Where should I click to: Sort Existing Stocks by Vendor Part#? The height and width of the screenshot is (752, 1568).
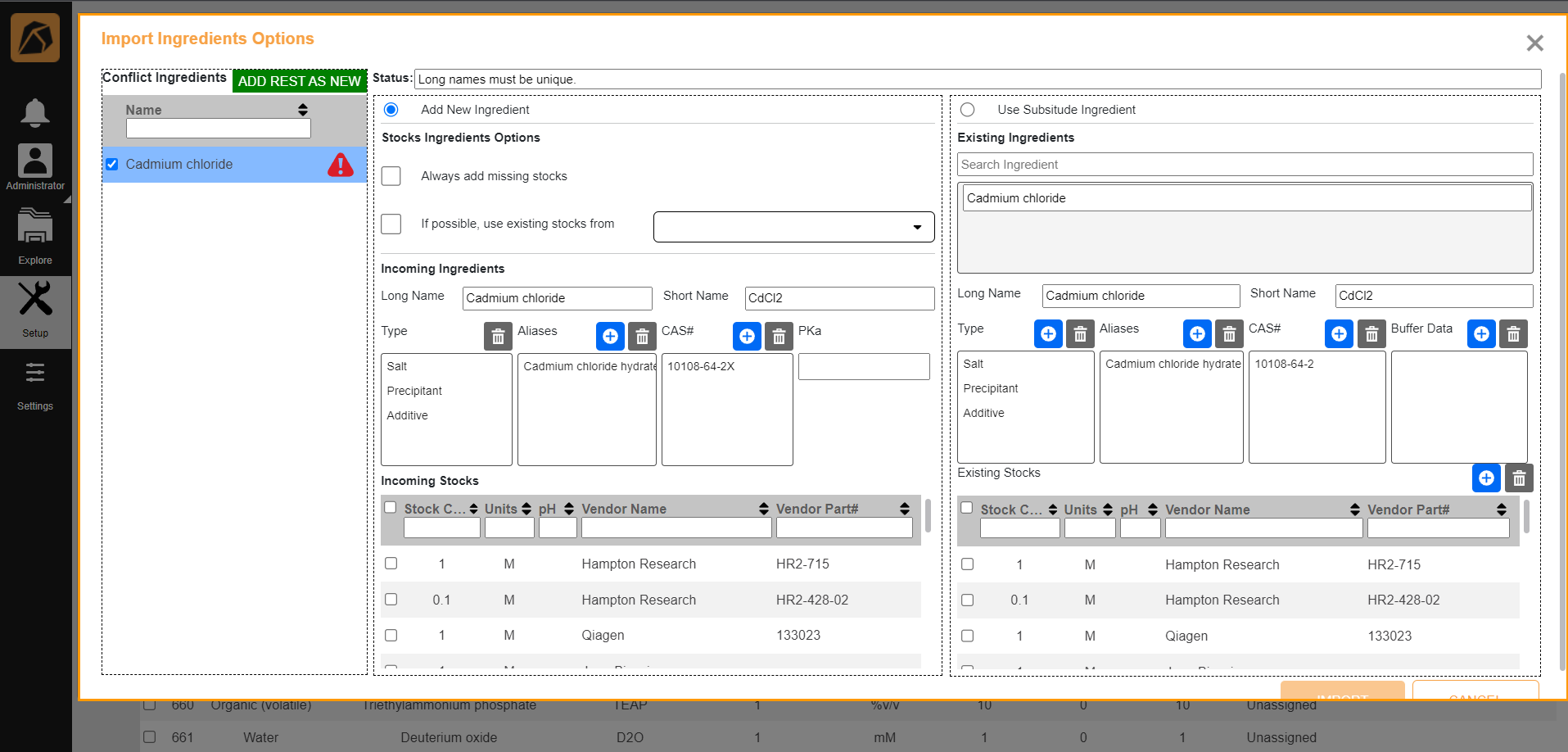coord(1502,510)
